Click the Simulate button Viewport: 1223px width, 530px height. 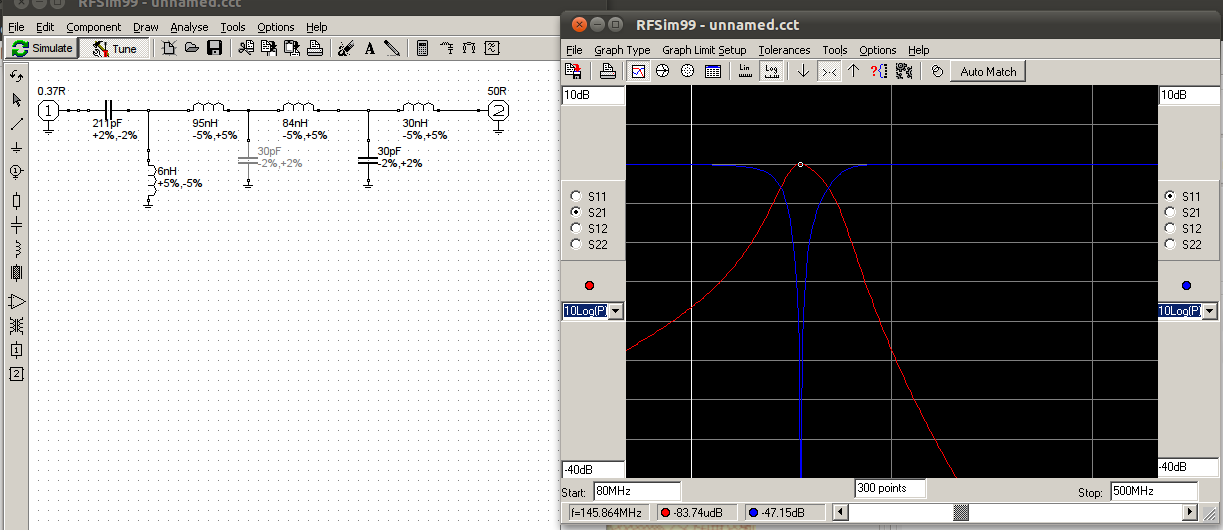[x=41, y=48]
